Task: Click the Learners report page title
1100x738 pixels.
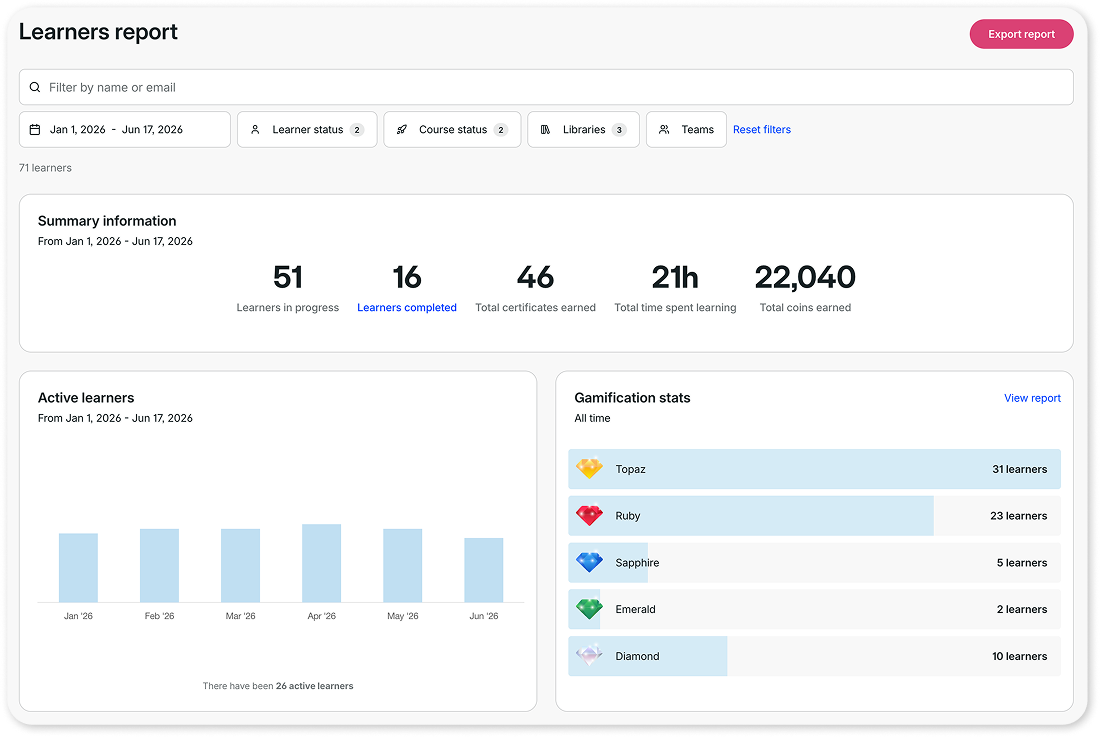Action: click(98, 32)
